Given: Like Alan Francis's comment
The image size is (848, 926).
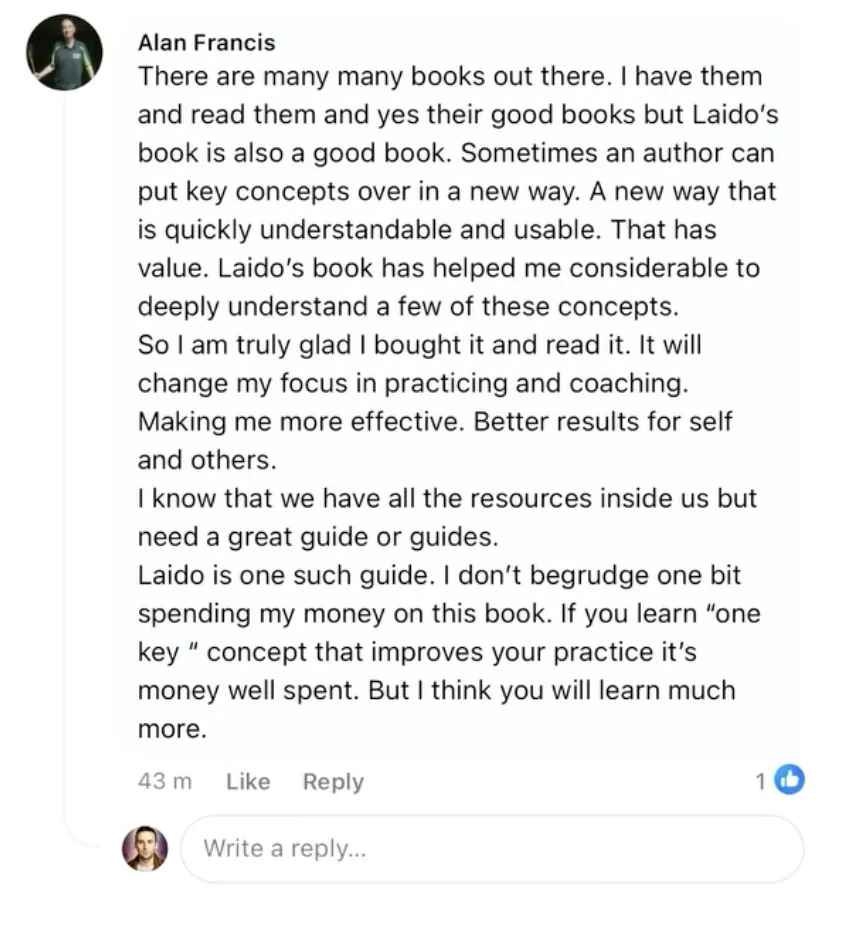Looking at the screenshot, I should [x=248, y=781].
